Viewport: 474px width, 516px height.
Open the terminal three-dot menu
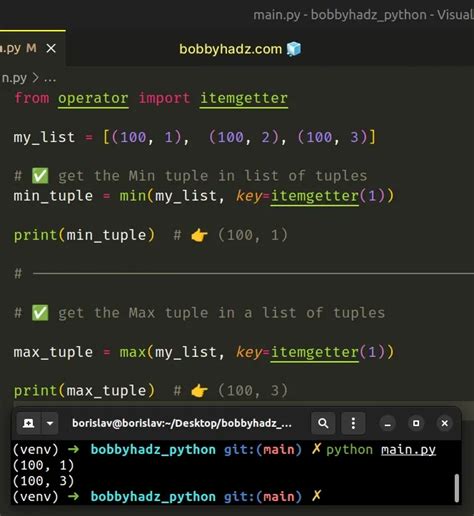353,423
